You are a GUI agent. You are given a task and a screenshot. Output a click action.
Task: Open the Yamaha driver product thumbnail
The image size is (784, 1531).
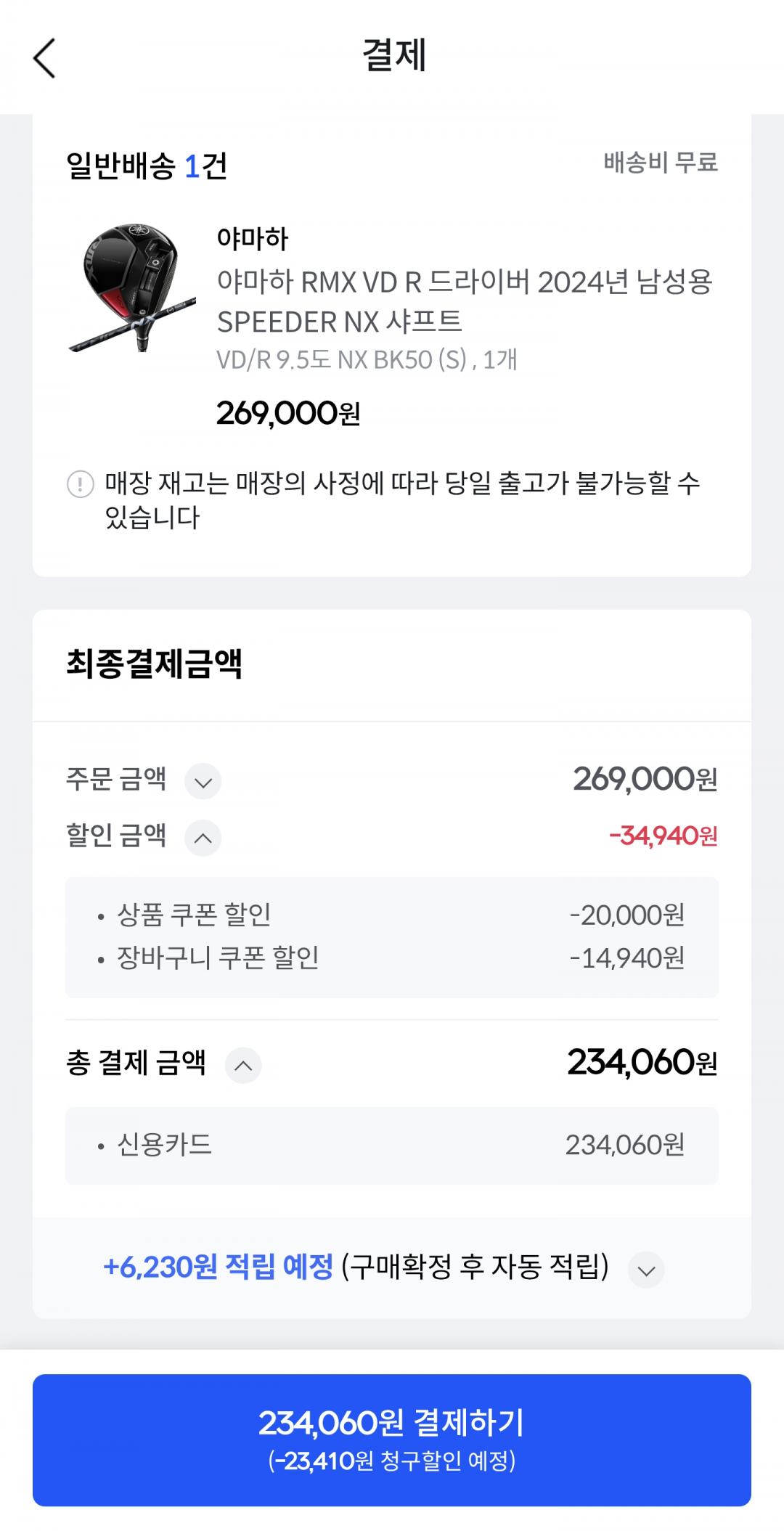pyautogui.click(x=132, y=287)
